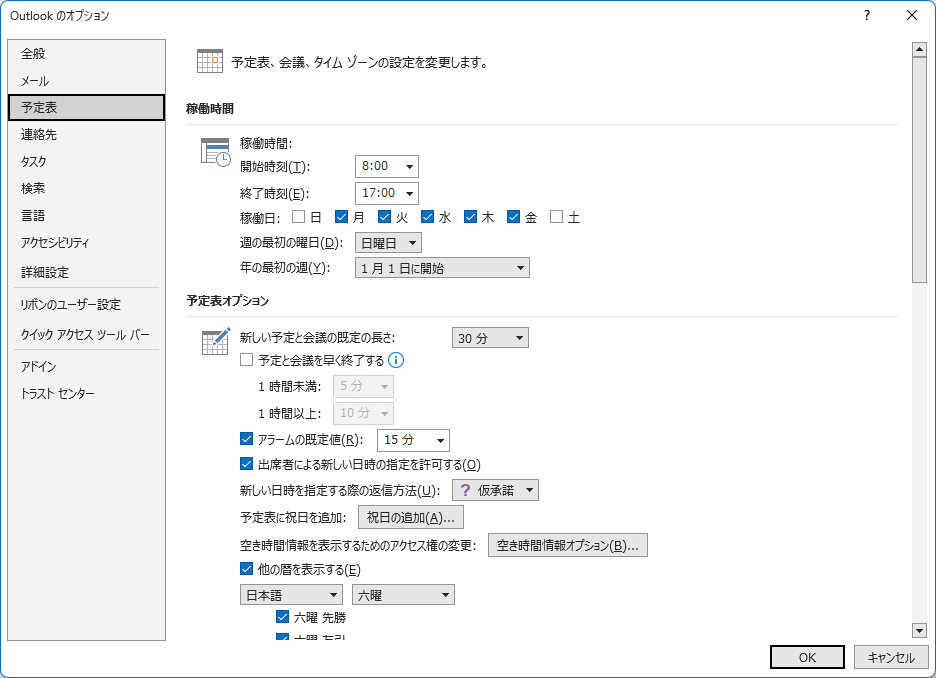This screenshot has height=678, width=936.
Task: Close the Outlook options dialog
Action: point(912,16)
